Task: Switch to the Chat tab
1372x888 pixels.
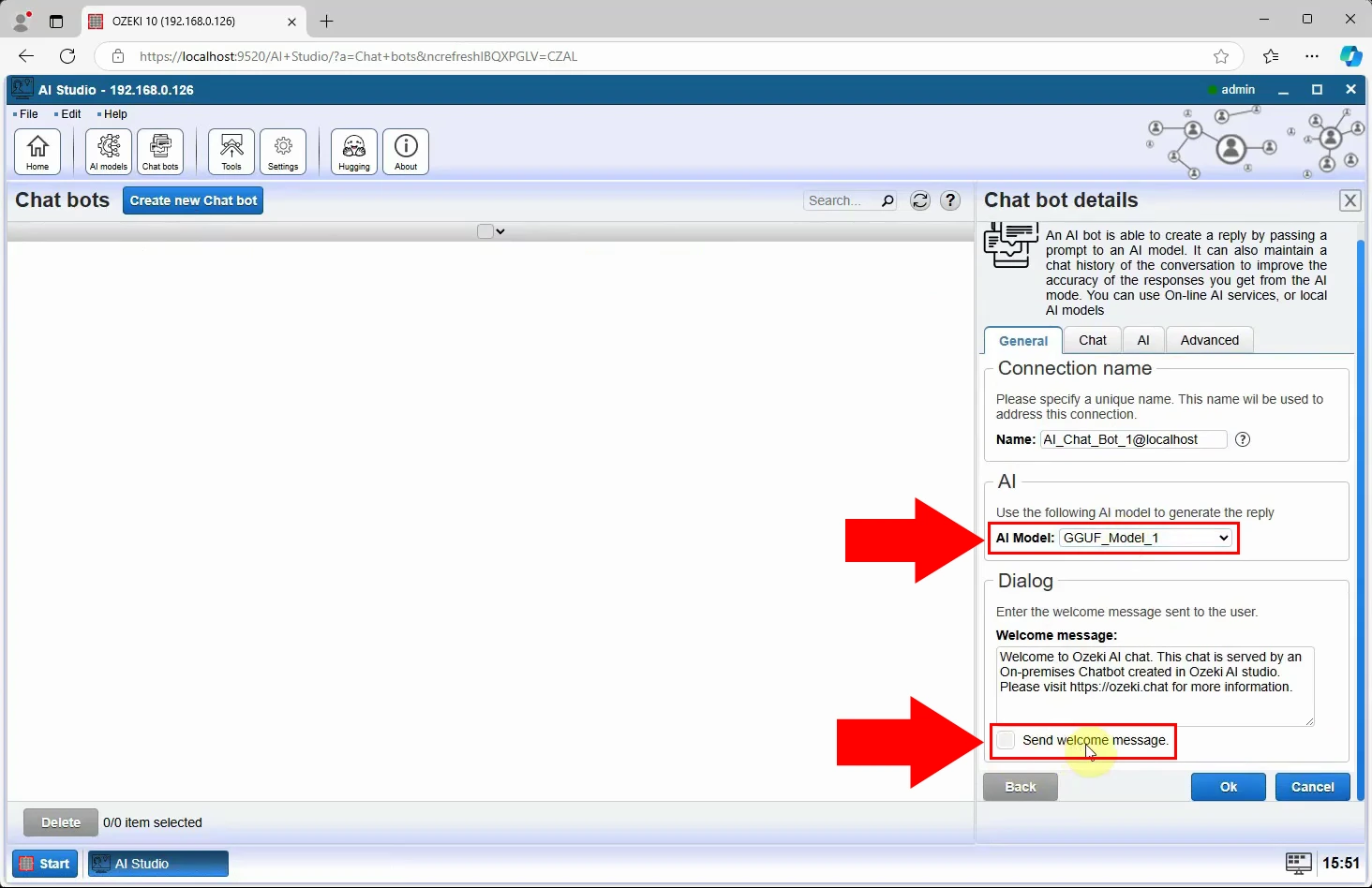Action: click(1093, 340)
